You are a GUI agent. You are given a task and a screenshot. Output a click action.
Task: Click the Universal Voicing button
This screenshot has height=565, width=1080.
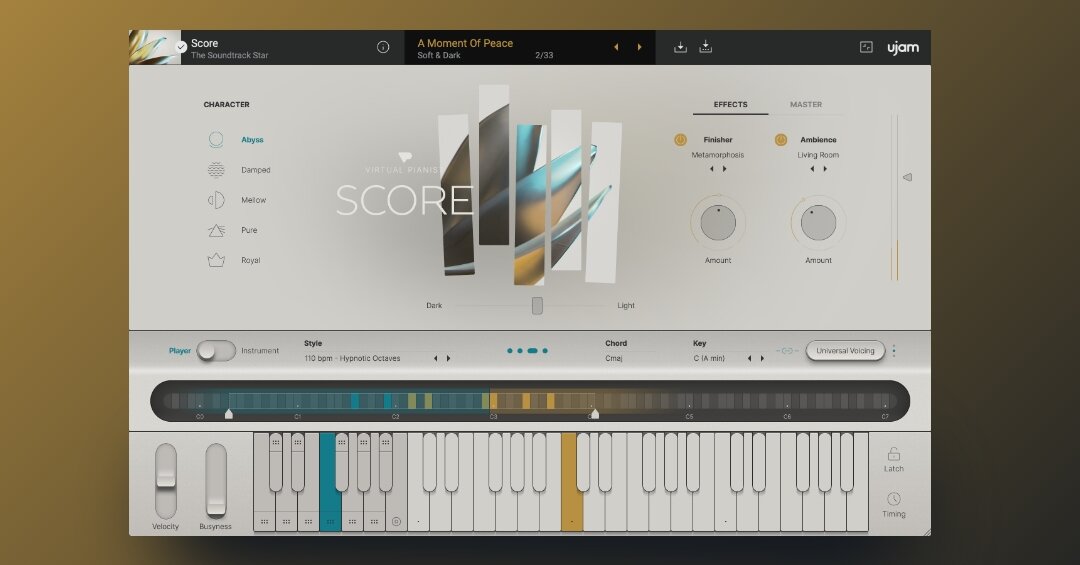tap(845, 351)
